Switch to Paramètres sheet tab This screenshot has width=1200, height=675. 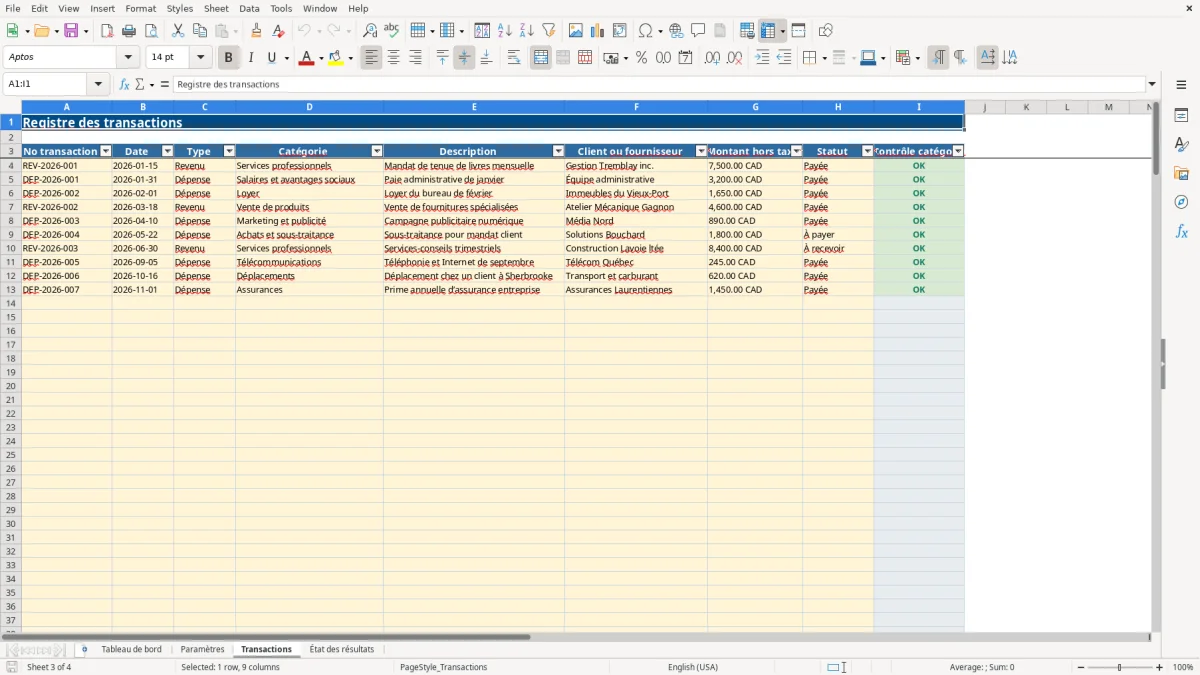coord(203,650)
